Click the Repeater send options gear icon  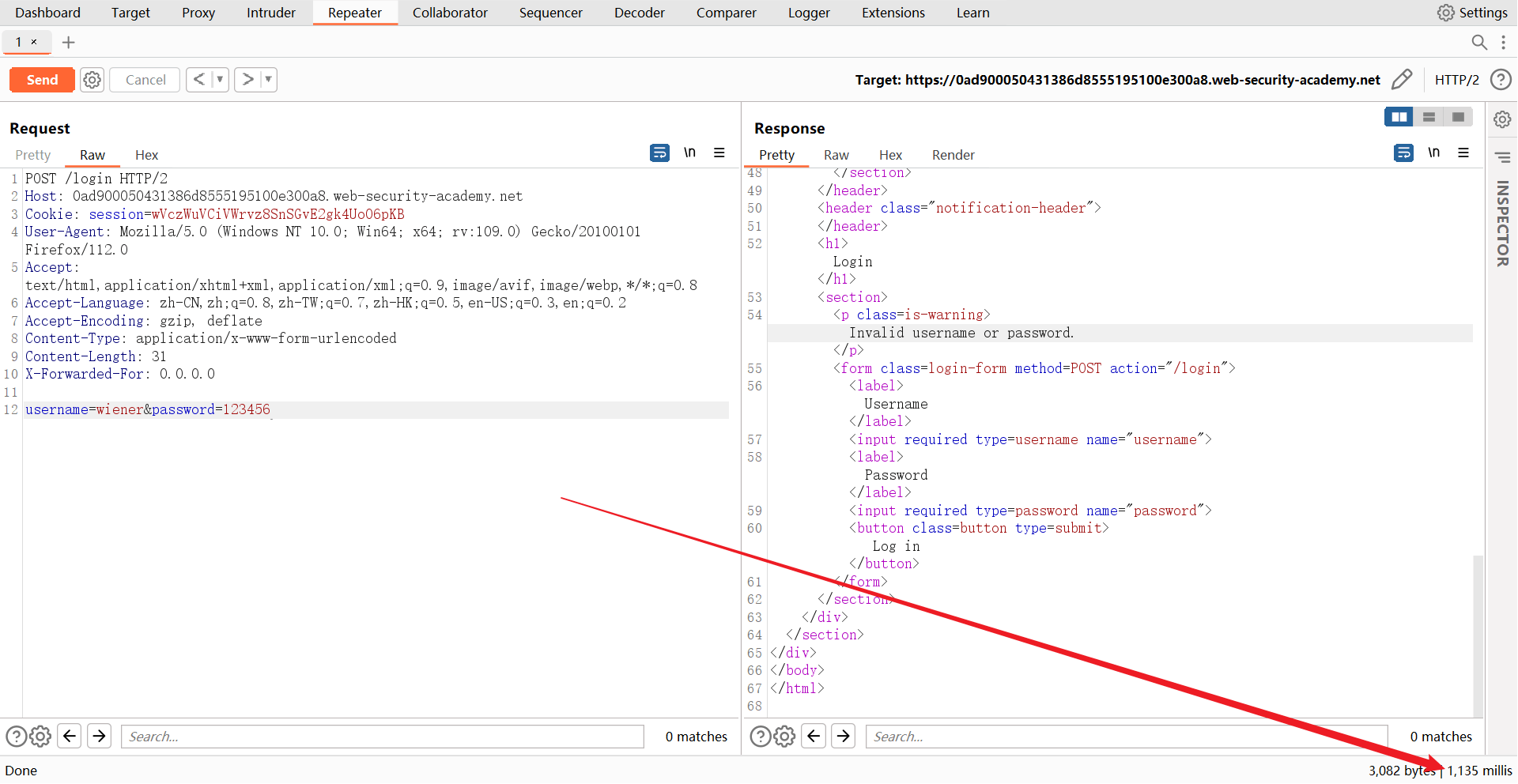[x=93, y=80]
